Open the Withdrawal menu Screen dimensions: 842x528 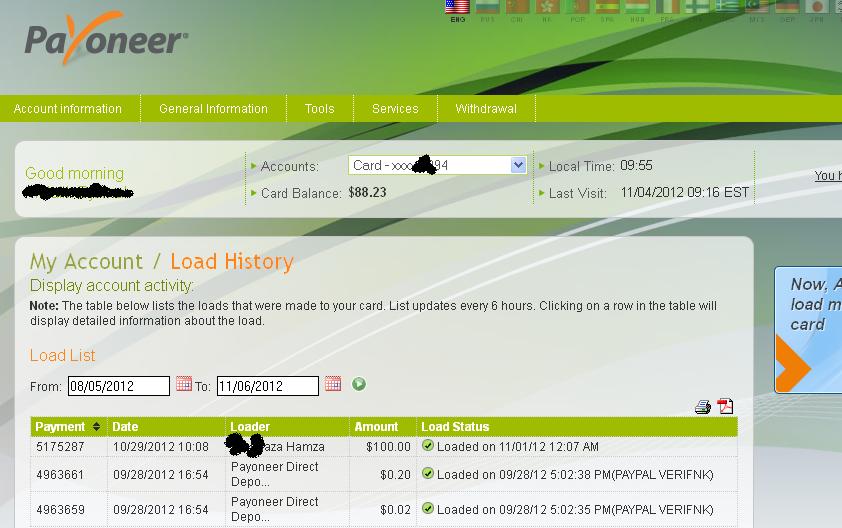pos(486,109)
